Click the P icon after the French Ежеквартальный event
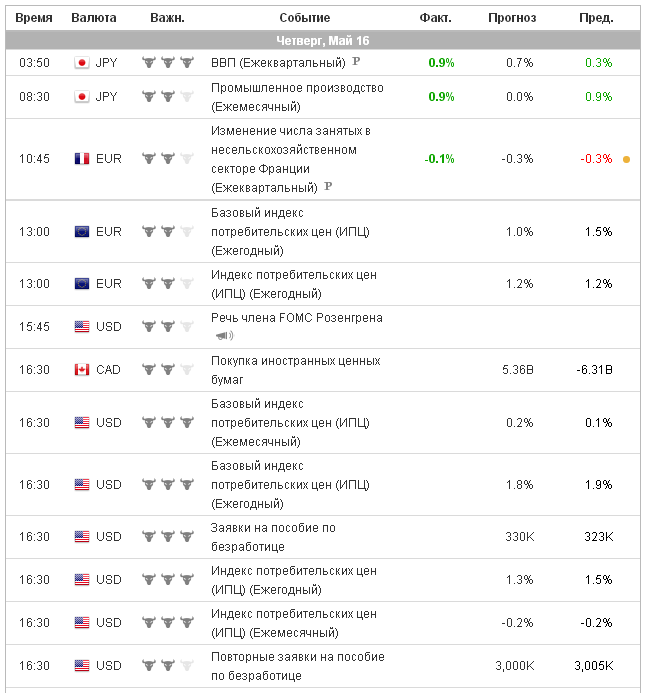 [x=328, y=187]
